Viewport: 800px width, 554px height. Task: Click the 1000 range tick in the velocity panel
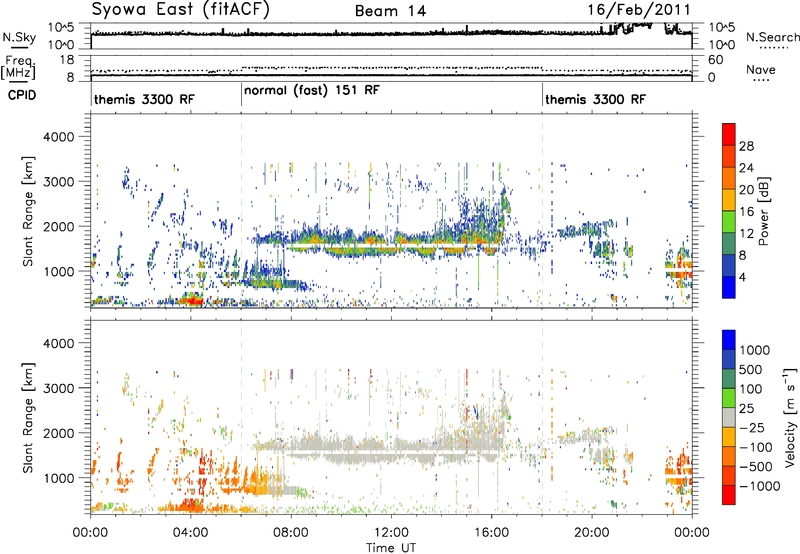[x=58, y=478]
